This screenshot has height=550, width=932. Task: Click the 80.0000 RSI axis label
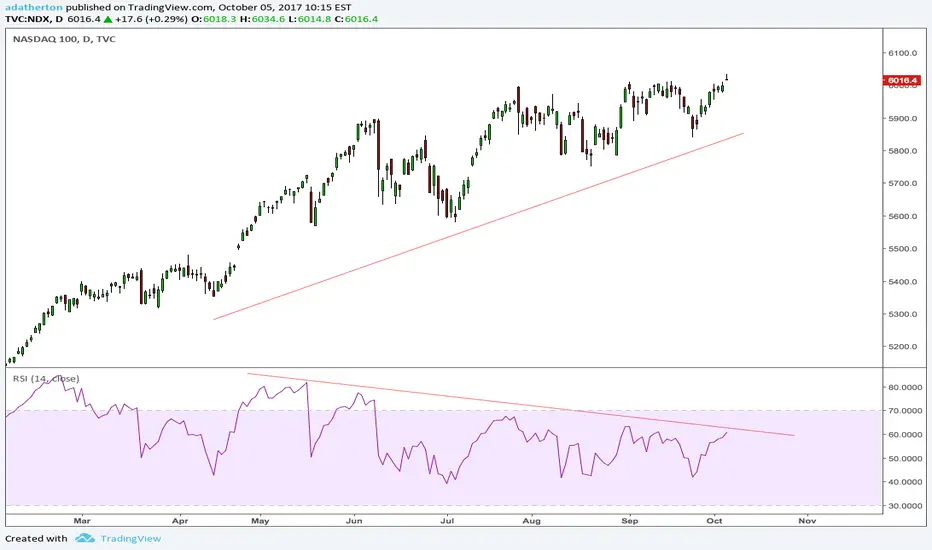906,387
